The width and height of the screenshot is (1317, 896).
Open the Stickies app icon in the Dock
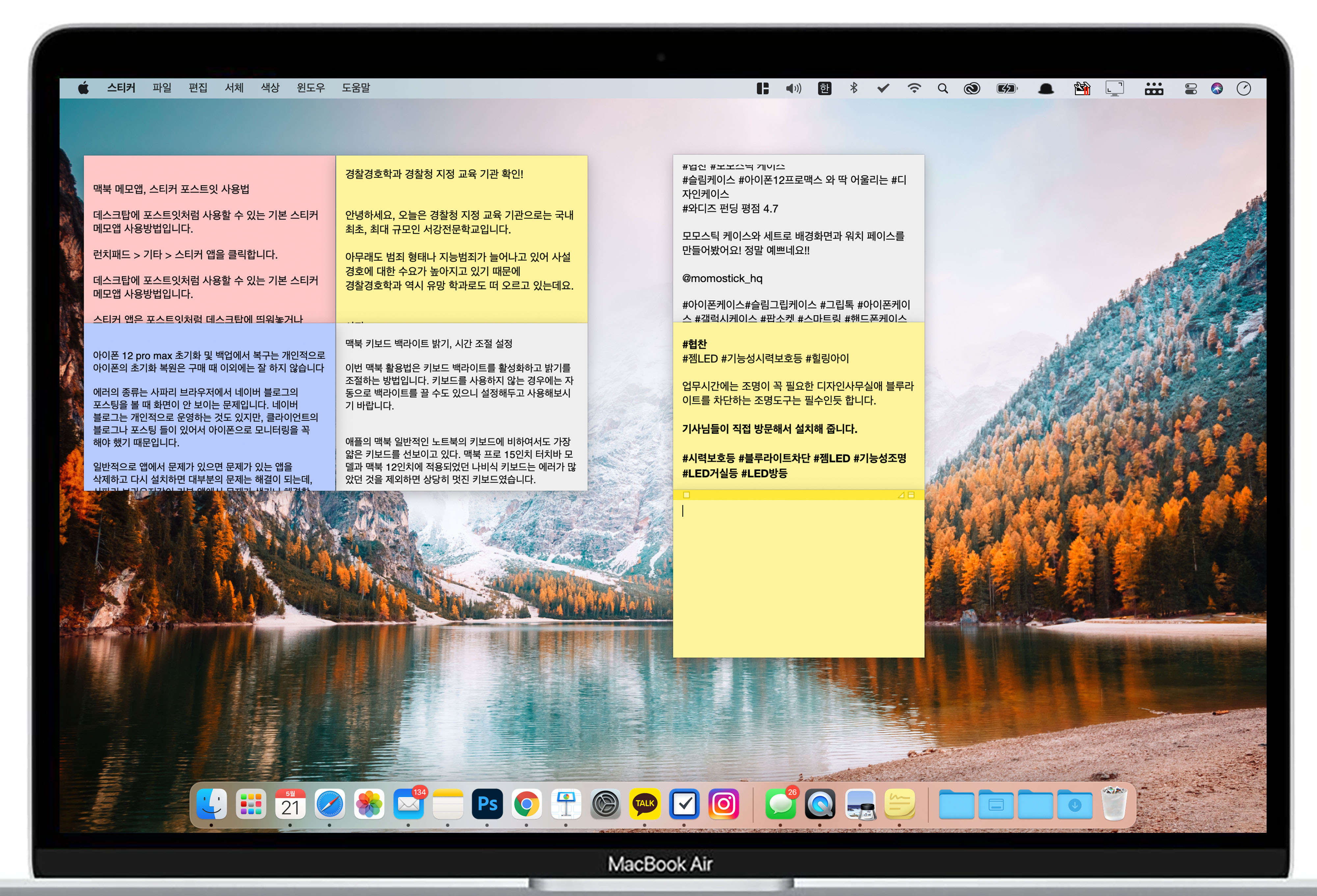(899, 803)
